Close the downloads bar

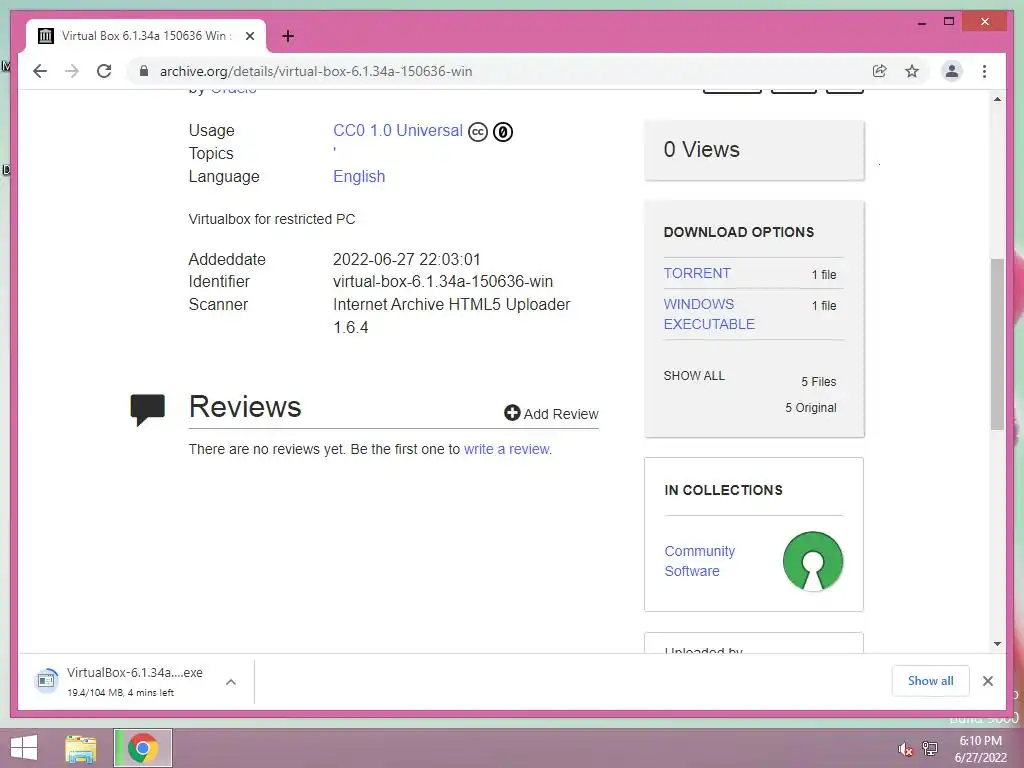987,681
